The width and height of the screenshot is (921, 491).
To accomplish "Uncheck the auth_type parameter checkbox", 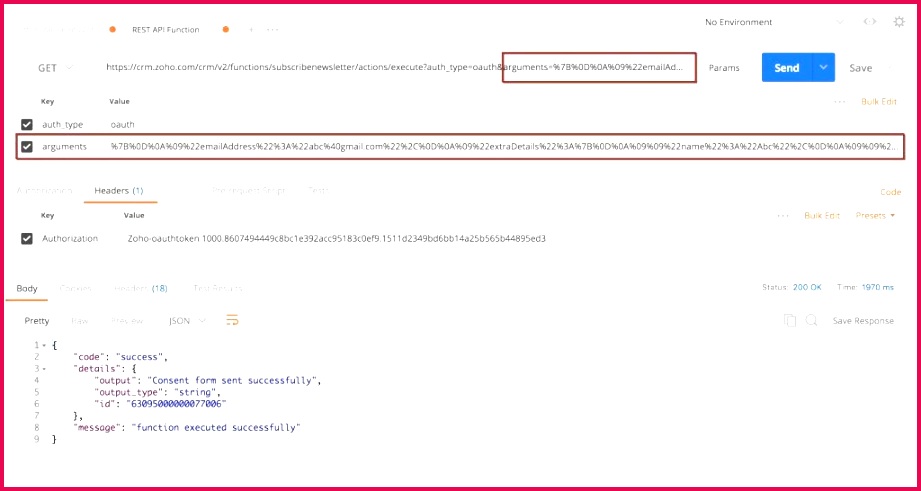I will point(27,124).
